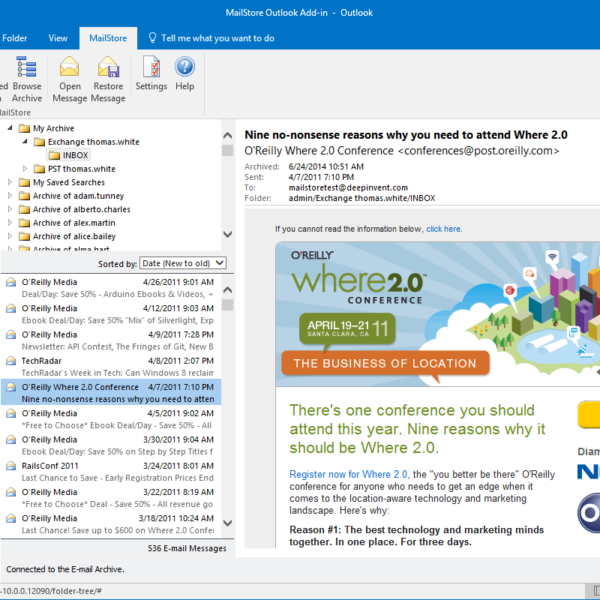This screenshot has width=600, height=600.
Task: Click the sender address conferences@post.oreilly.com
Action: pos(478,151)
